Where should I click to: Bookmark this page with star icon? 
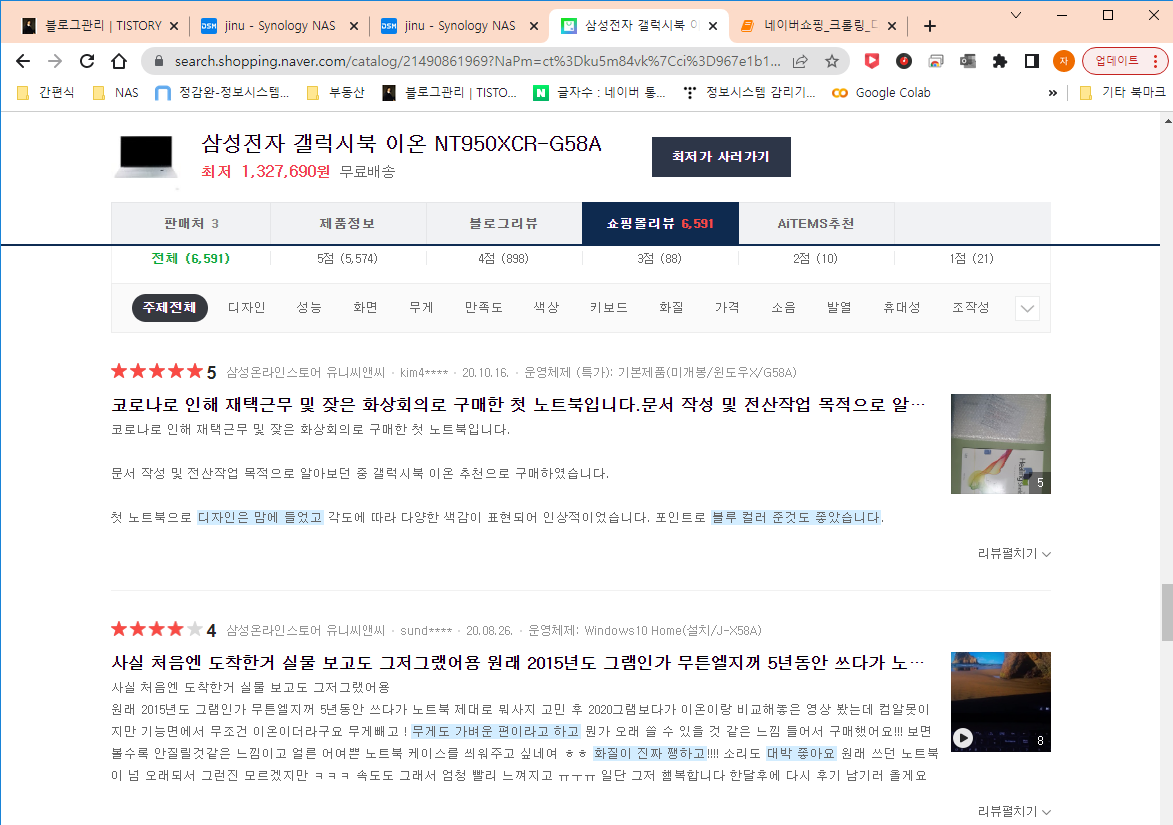click(x=831, y=61)
